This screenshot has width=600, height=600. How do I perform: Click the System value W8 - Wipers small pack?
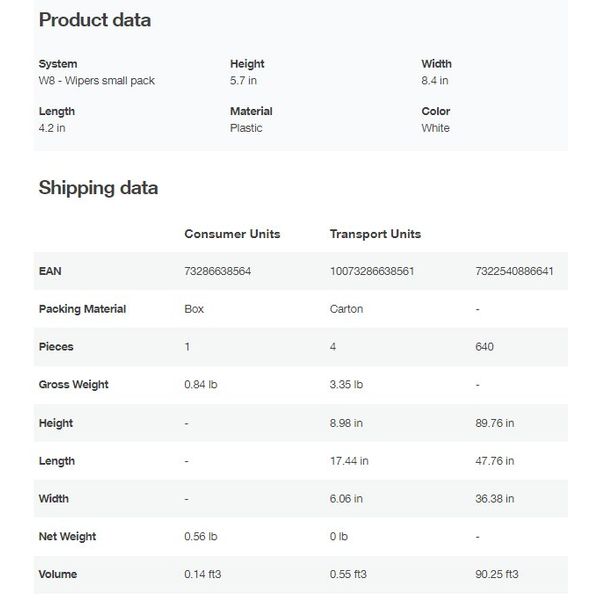(97, 81)
